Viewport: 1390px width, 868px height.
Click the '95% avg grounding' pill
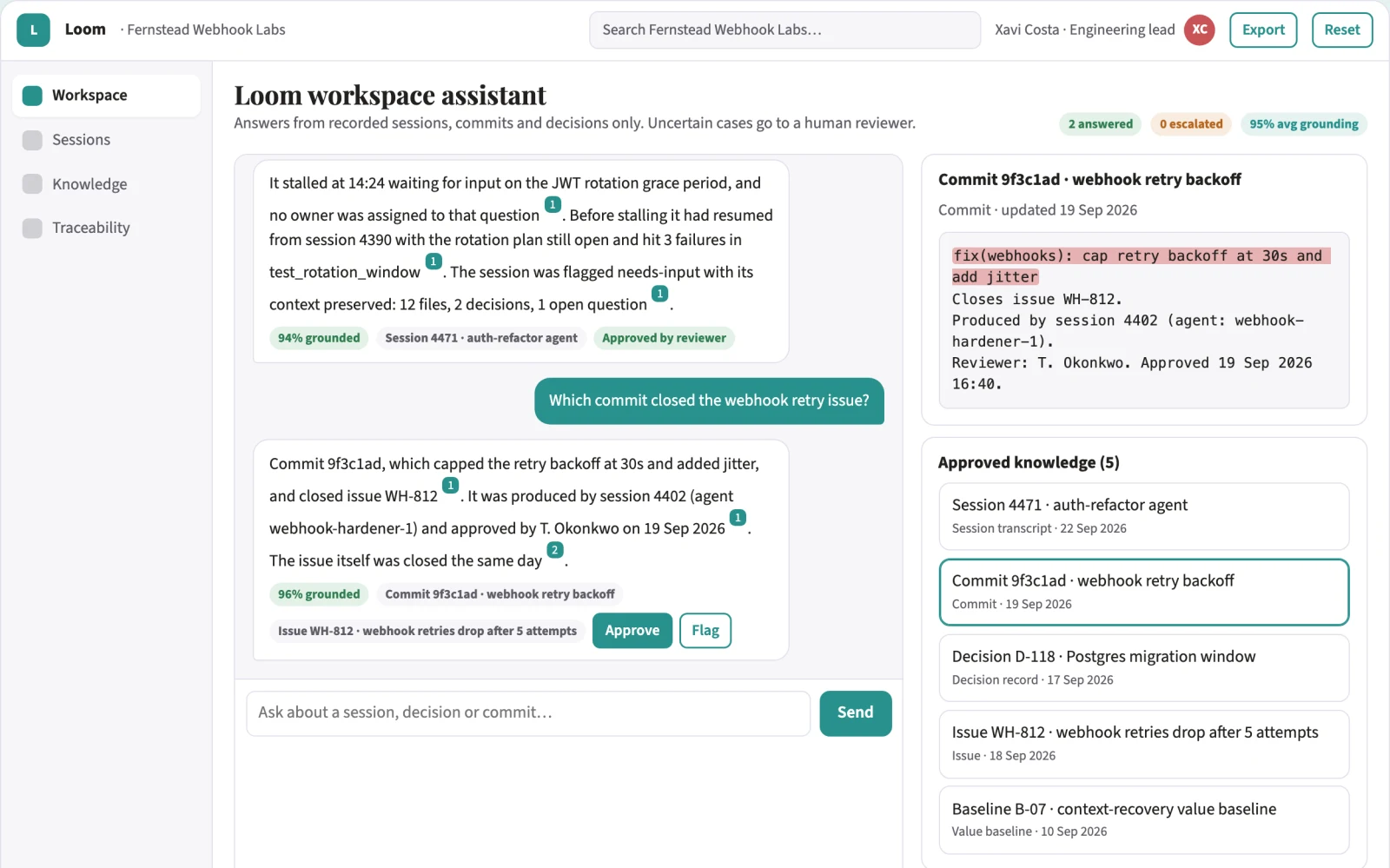click(1304, 124)
